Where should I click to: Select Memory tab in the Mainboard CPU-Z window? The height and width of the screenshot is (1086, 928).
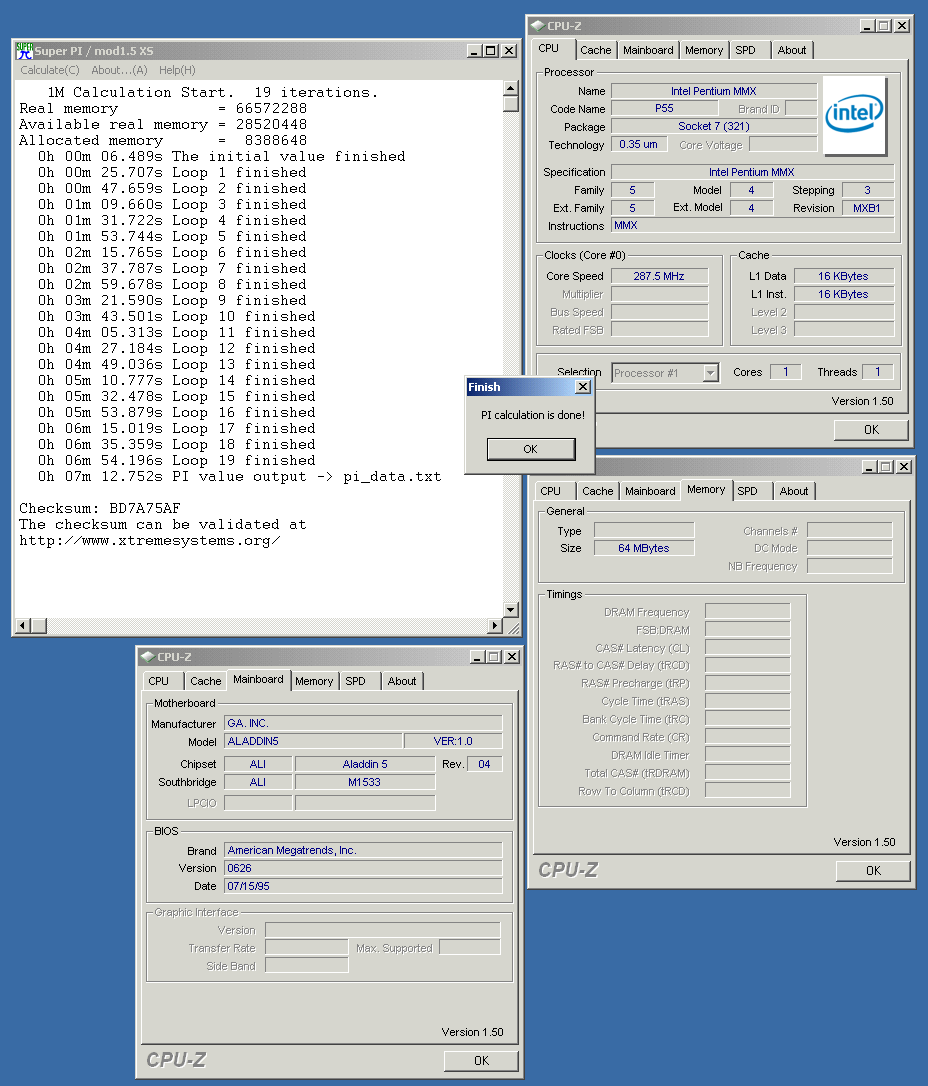pyautogui.click(x=314, y=681)
